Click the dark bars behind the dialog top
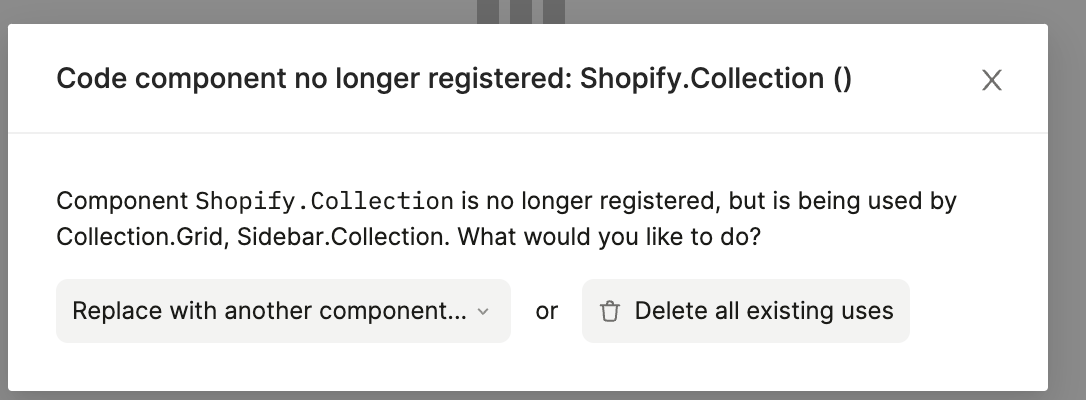This screenshot has height=400, width=1086. pyautogui.click(x=521, y=11)
